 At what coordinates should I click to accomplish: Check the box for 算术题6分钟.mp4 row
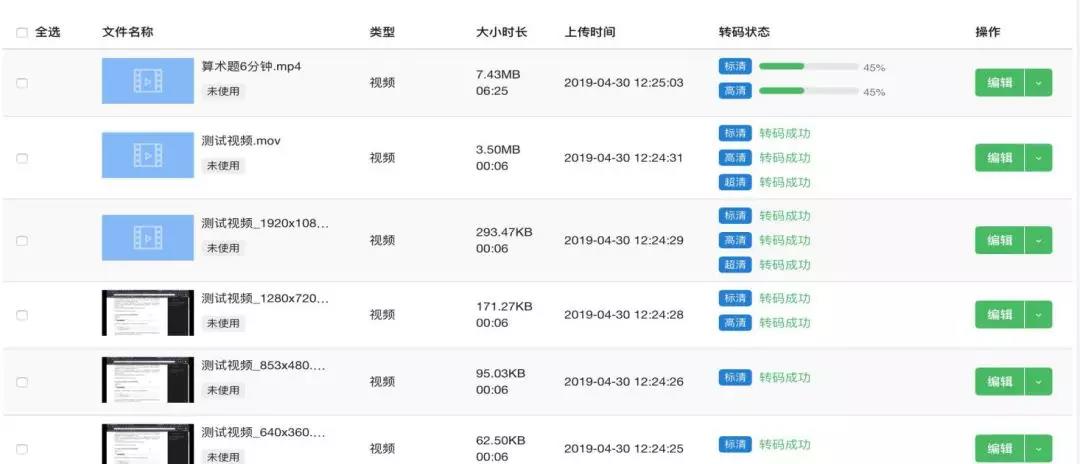(22, 83)
